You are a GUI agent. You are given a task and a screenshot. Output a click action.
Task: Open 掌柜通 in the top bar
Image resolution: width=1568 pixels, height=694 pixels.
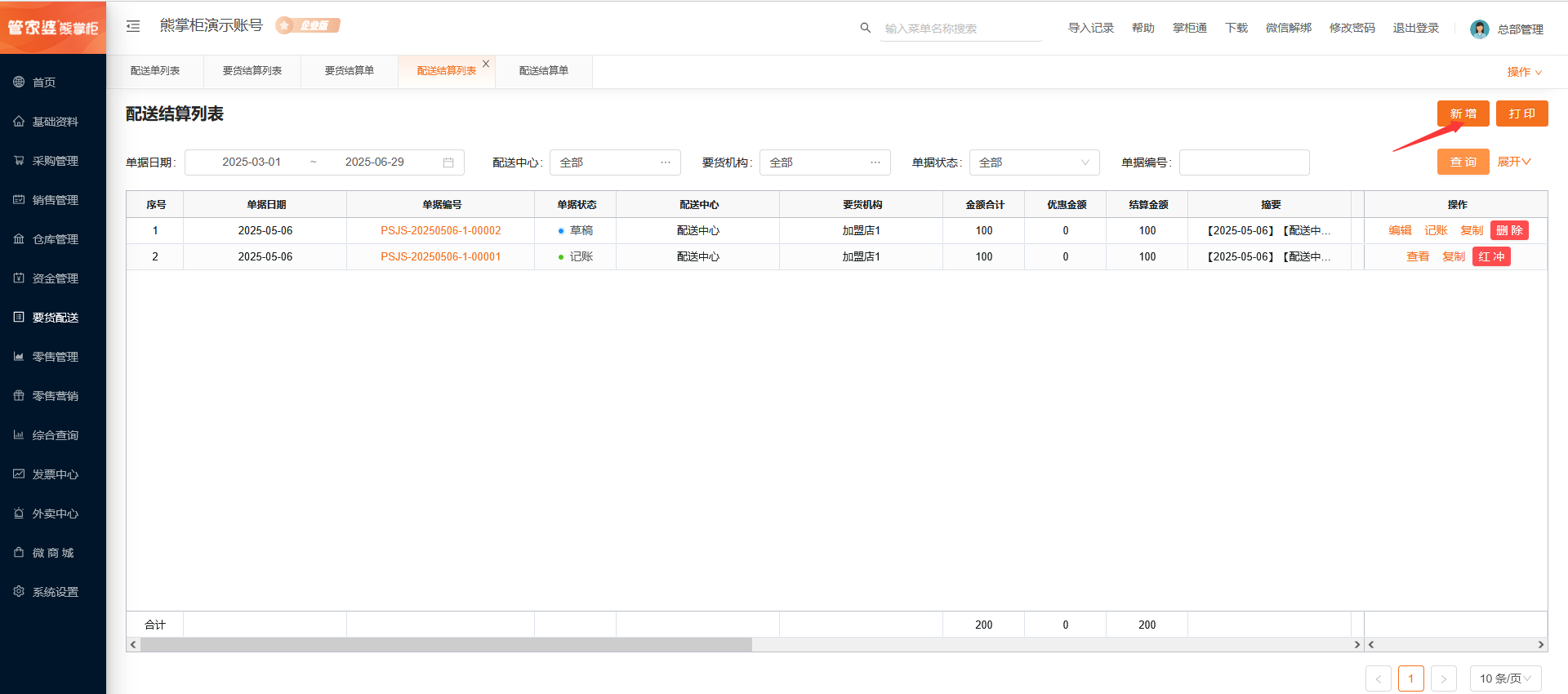(x=1190, y=28)
